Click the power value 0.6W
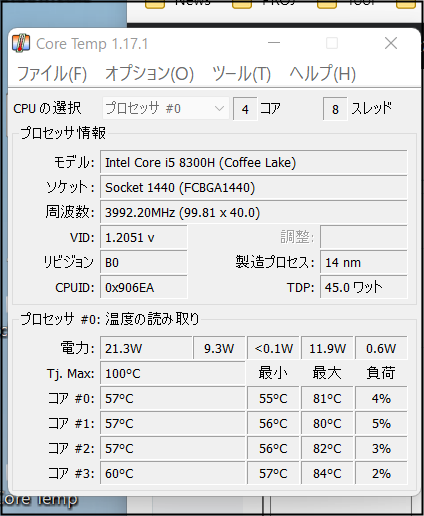This screenshot has width=424, height=516. (x=381, y=348)
